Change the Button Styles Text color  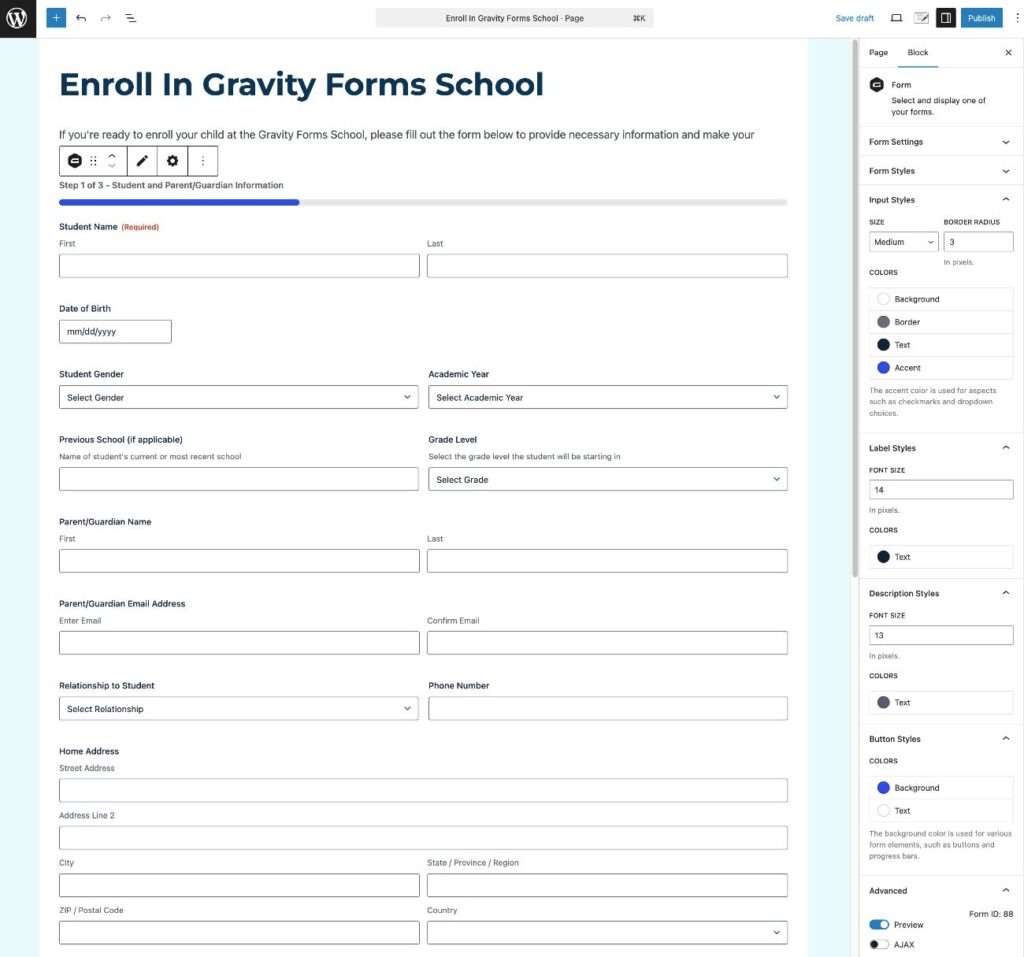(x=941, y=811)
